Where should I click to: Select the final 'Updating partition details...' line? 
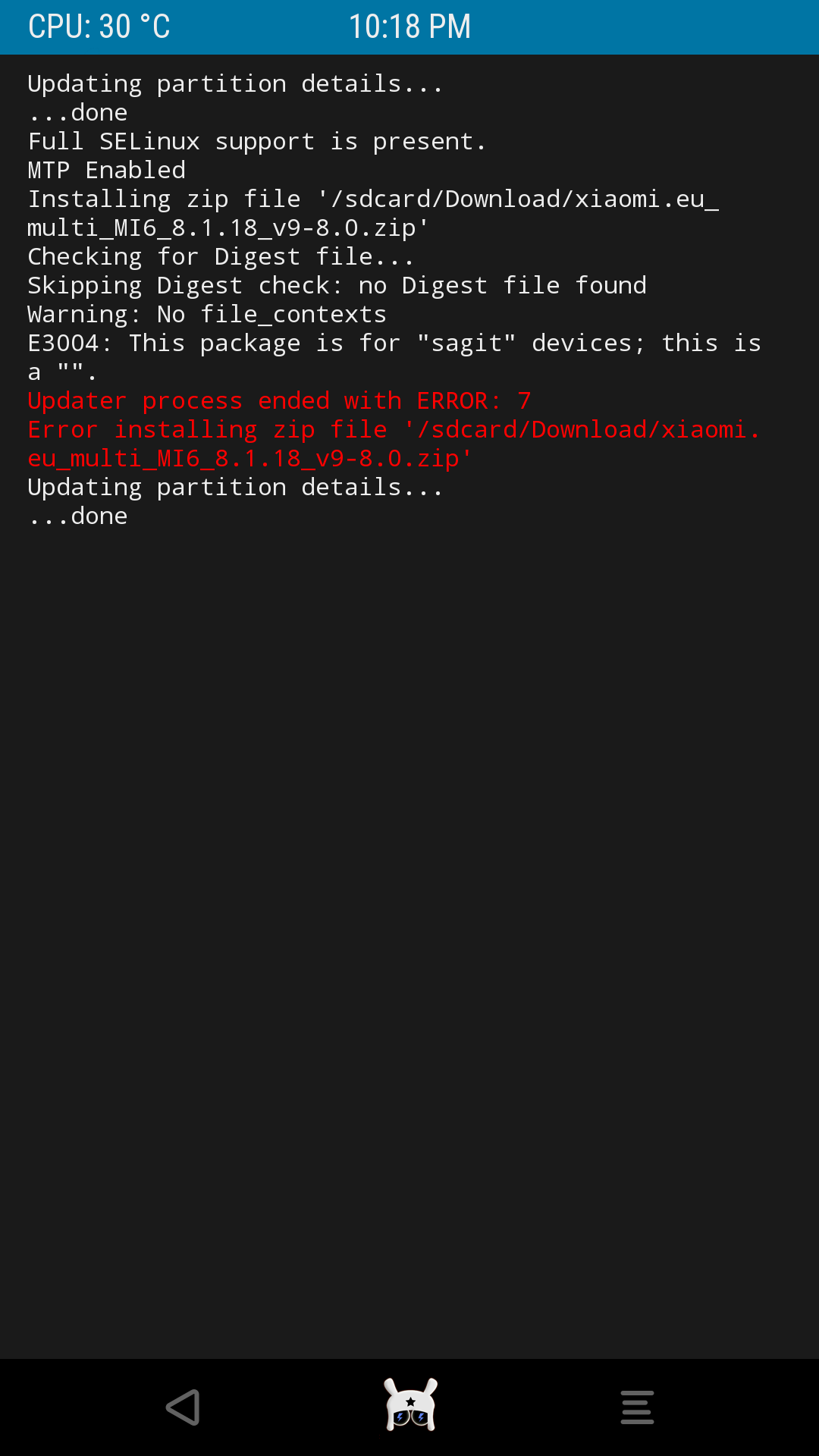(235, 487)
